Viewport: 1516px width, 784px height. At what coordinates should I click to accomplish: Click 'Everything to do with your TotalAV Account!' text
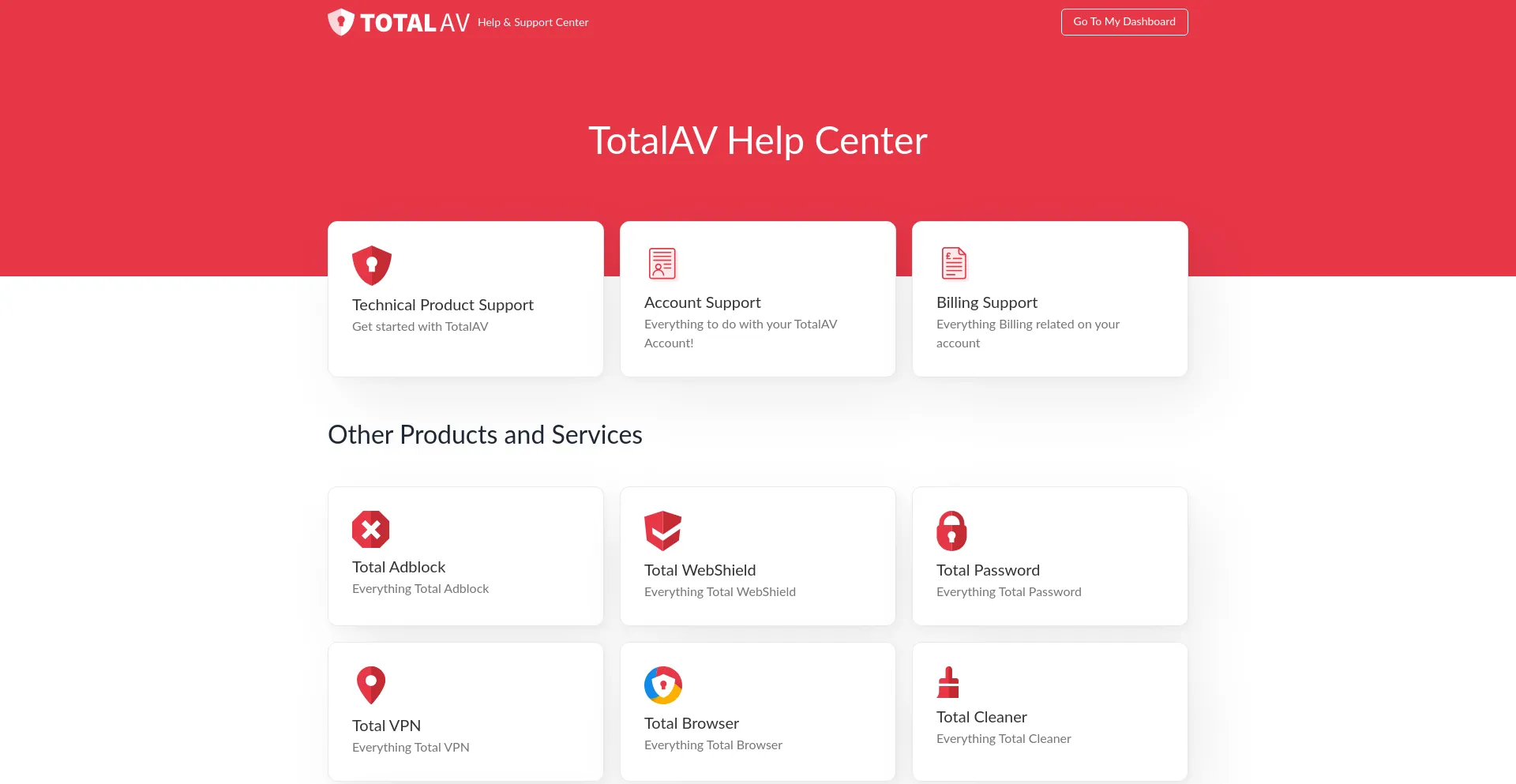(x=741, y=333)
